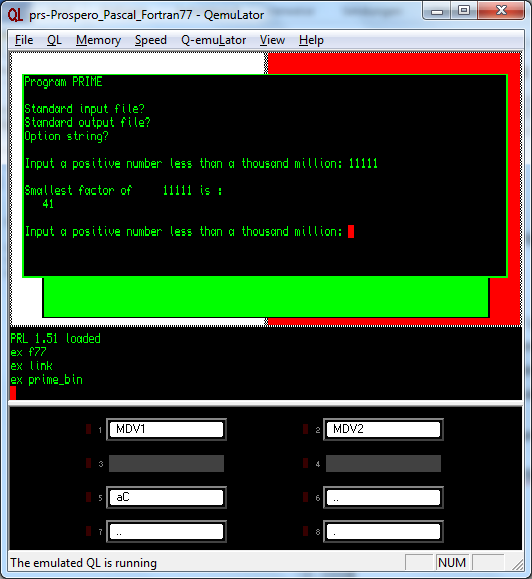Open the File menu
This screenshot has height=579, width=532.
24,40
